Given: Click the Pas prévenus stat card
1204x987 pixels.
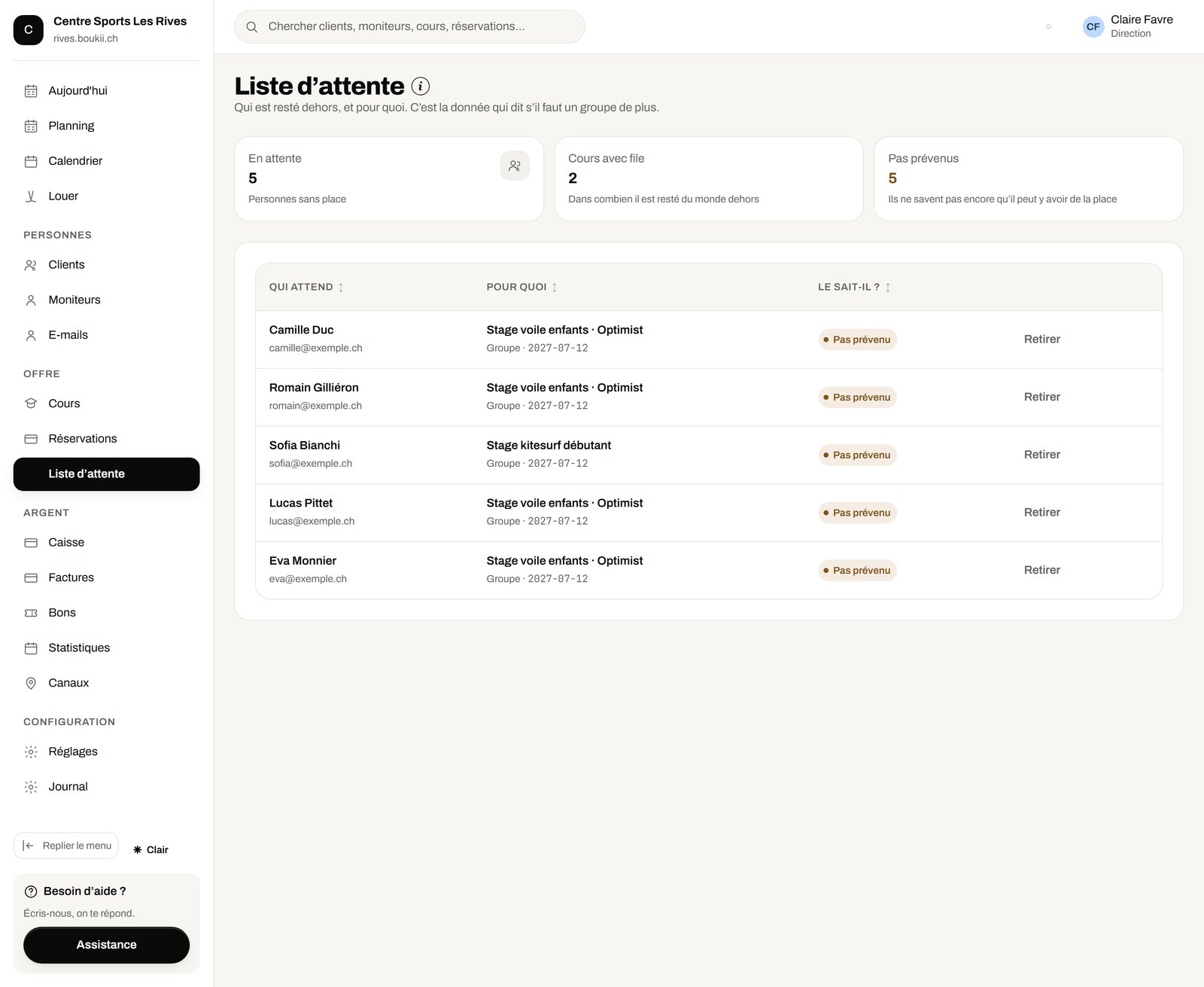Looking at the screenshot, I should coord(1028,179).
